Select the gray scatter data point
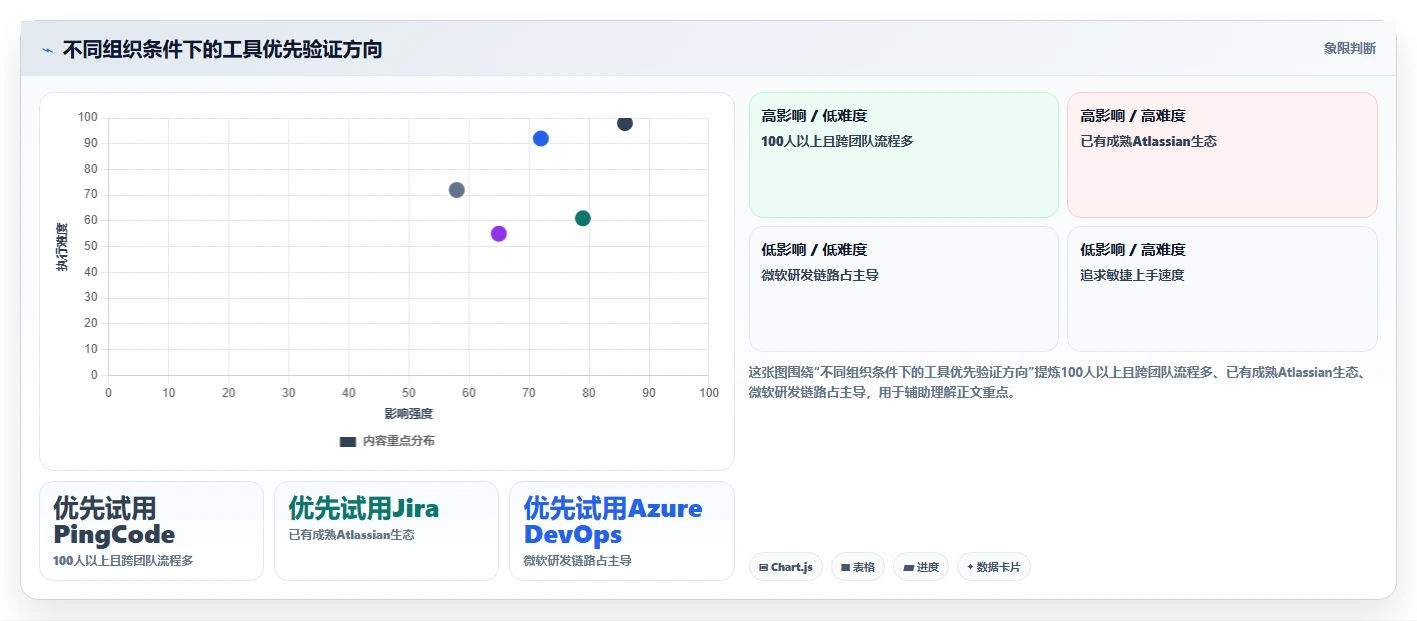1417x621 pixels. click(457, 190)
